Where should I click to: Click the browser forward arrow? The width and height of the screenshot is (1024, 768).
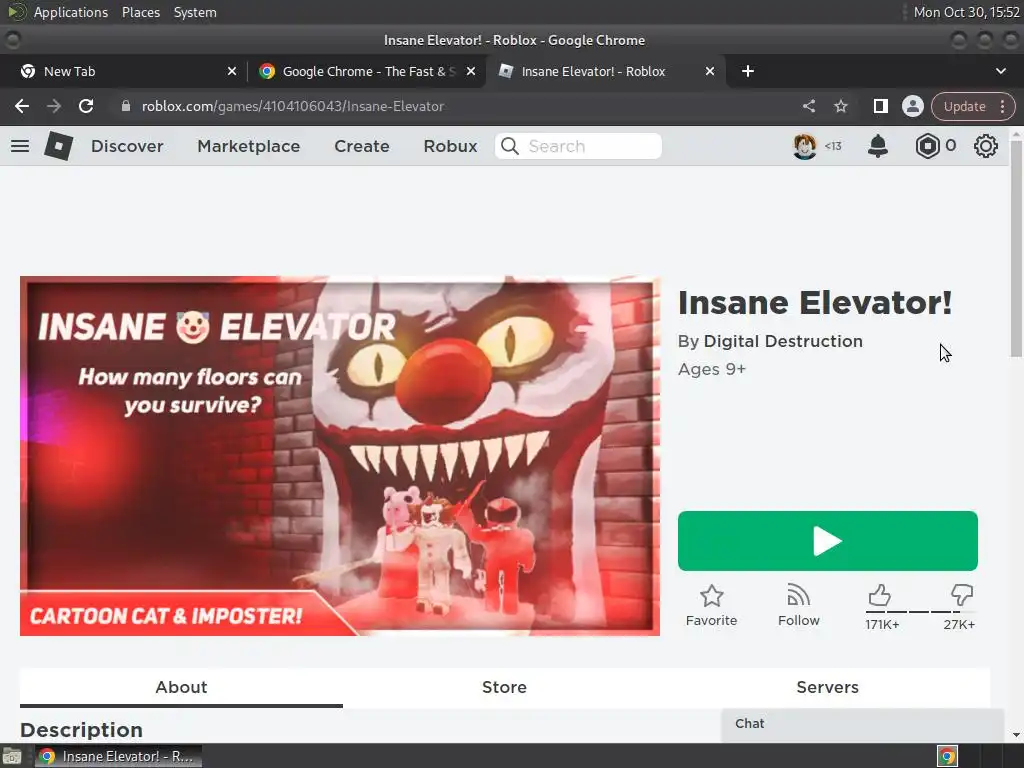tap(54, 106)
